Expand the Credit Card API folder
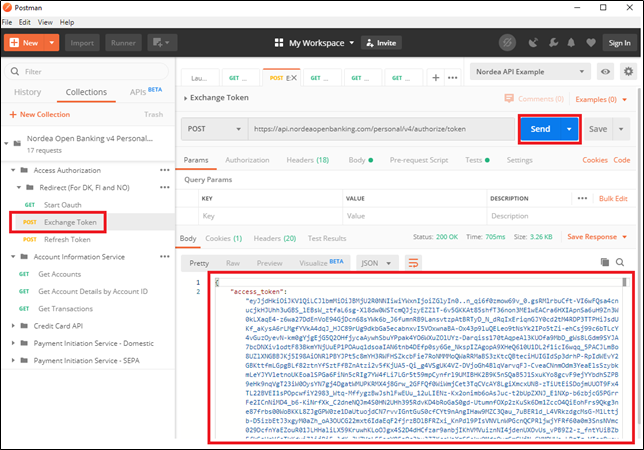This screenshot has width=644, height=450. pos(13,326)
